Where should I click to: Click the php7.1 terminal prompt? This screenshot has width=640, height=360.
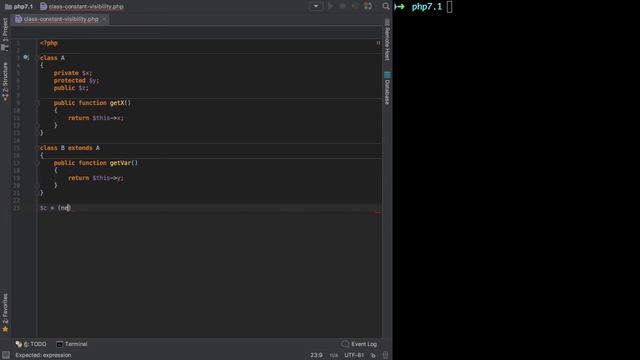coord(427,7)
